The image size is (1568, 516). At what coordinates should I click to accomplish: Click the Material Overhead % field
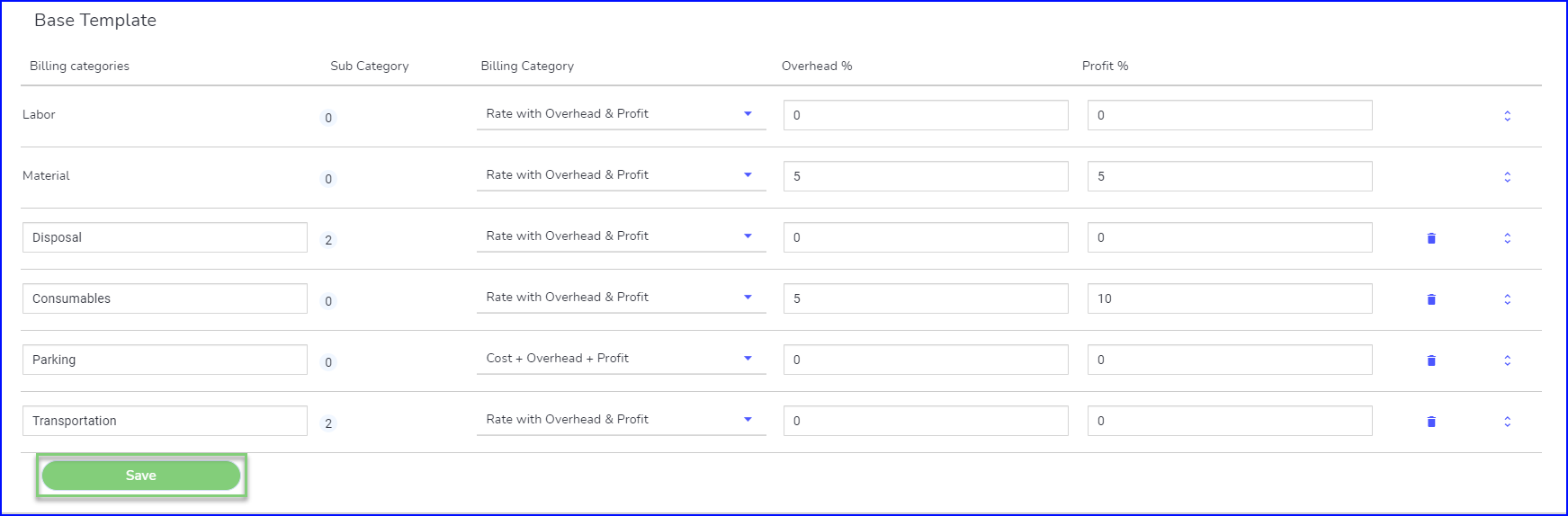[x=926, y=176]
